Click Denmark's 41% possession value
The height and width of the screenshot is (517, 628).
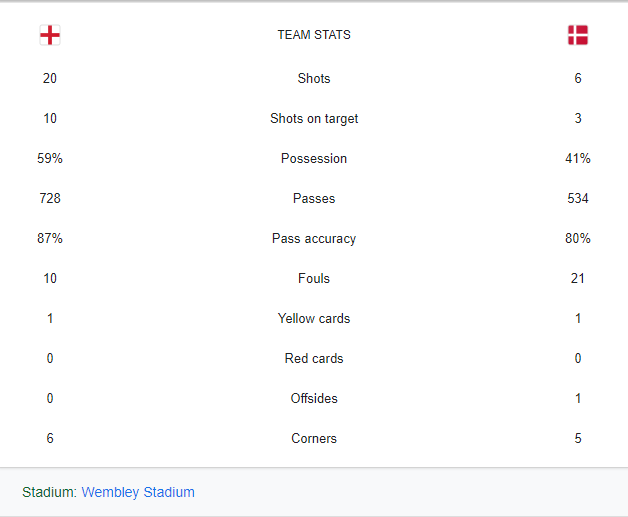tap(578, 158)
